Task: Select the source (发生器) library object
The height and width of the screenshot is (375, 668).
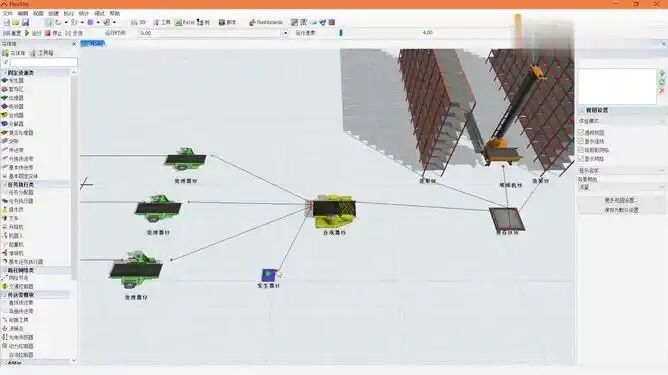Action: point(13,81)
